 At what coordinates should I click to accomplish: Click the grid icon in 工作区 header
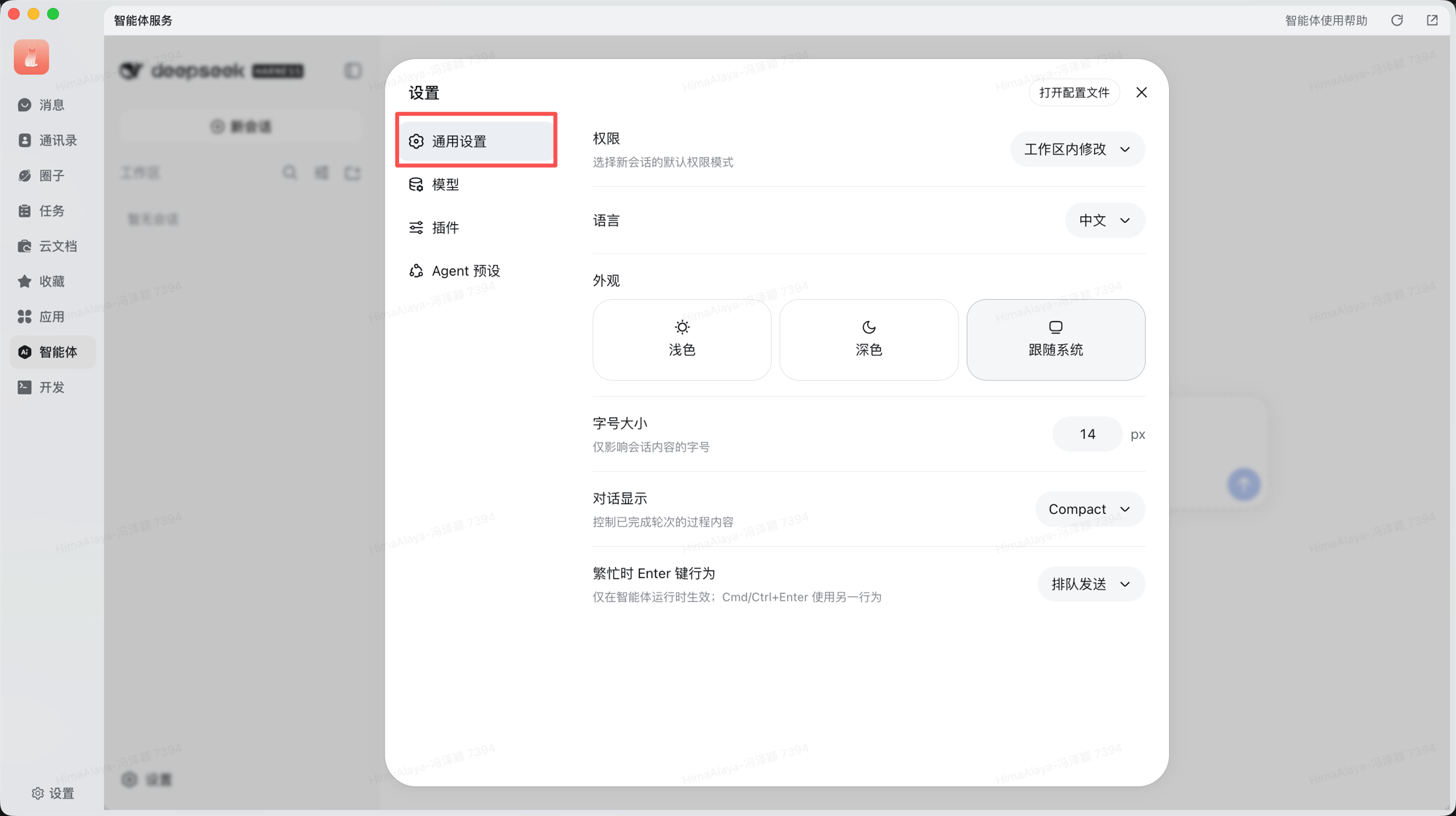322,173
